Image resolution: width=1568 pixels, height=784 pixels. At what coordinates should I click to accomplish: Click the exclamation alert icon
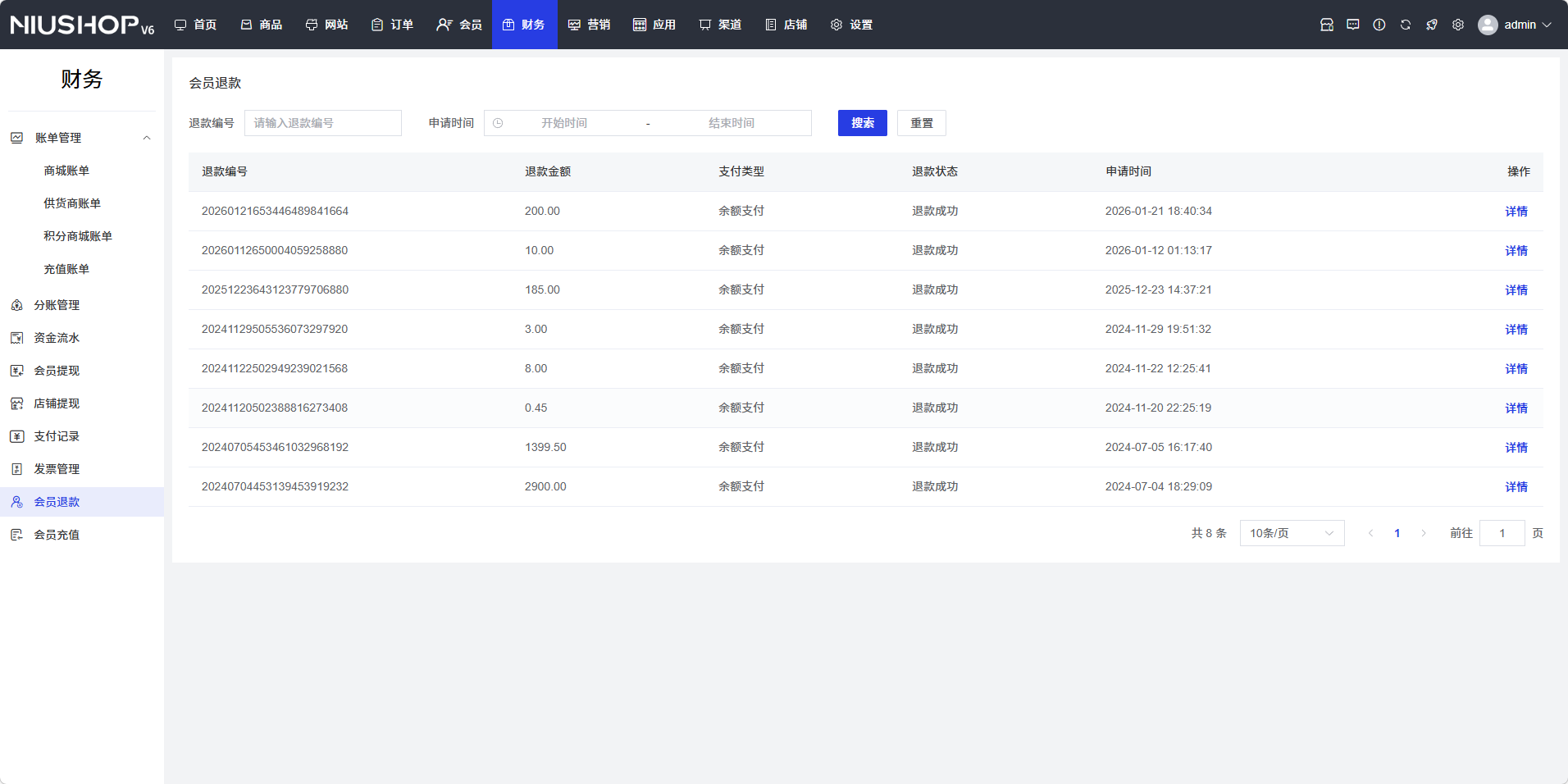pyautogui.click(x=1379, y=25)
